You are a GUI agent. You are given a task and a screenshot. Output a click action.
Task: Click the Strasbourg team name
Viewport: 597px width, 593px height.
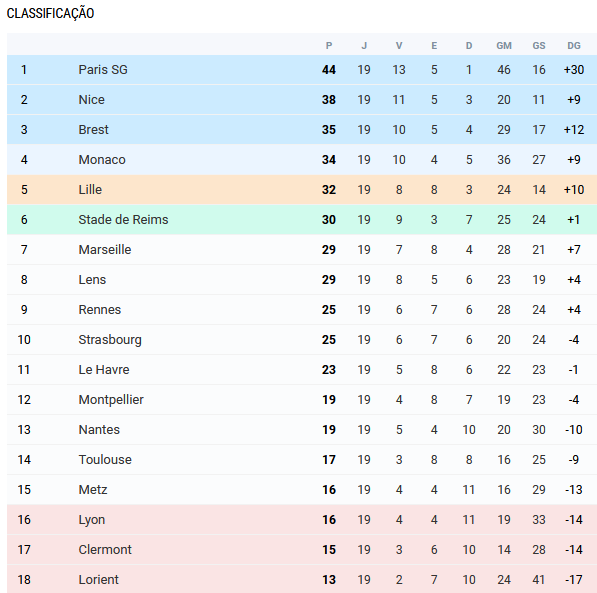pyautogui.click(x=110, y=340)
